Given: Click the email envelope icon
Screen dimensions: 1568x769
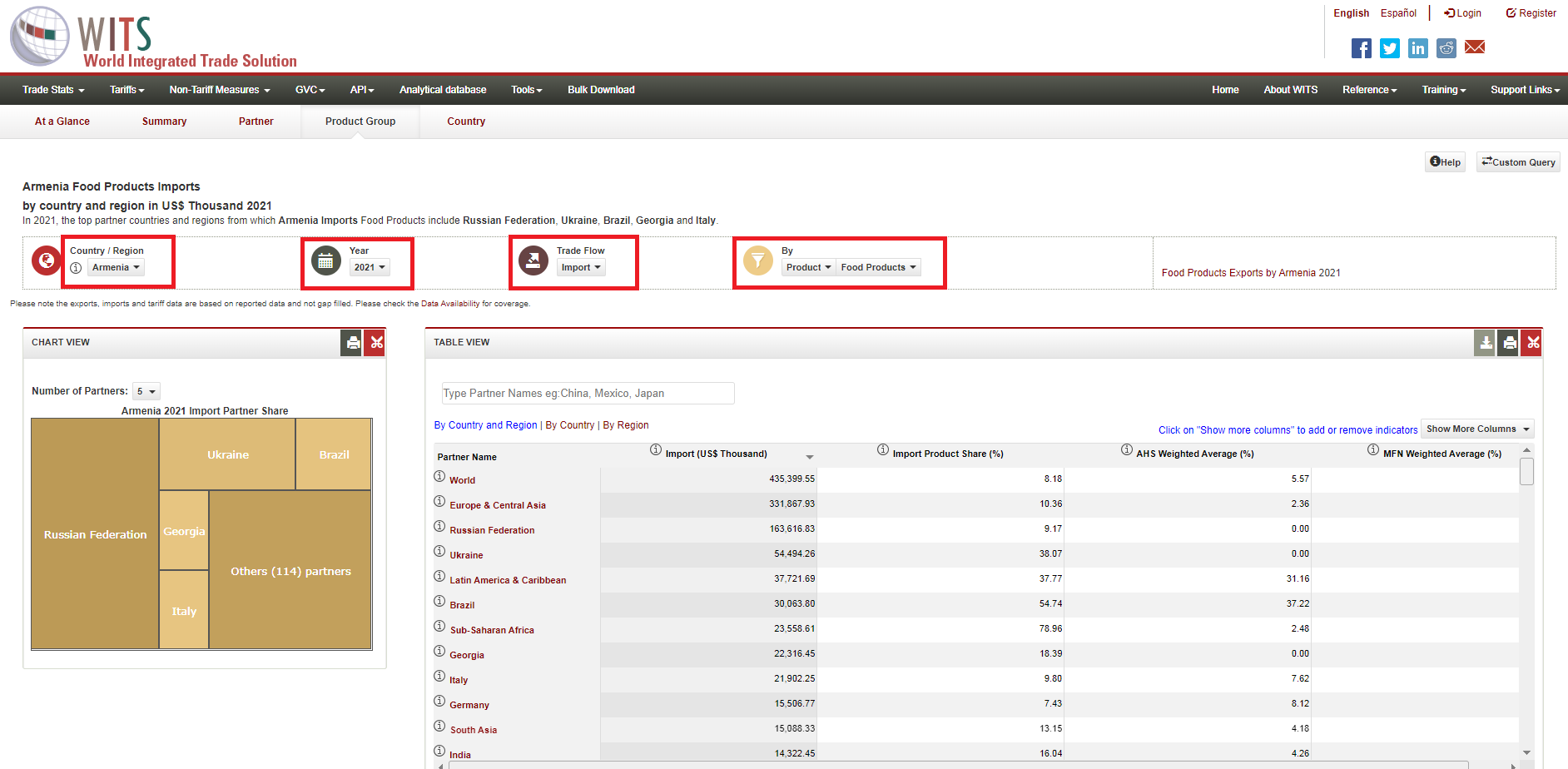Looking at the screenshot, I should tap(1474, 47).
